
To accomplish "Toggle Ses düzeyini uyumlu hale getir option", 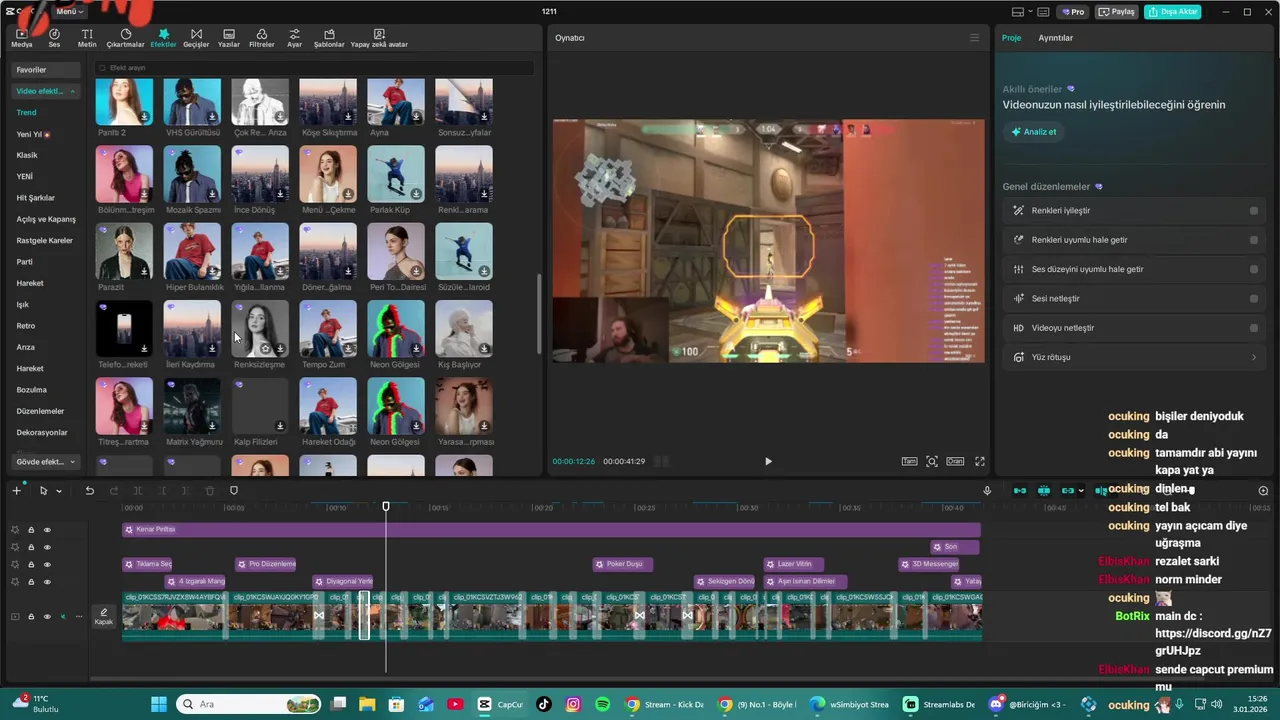I will [1253, 269].
